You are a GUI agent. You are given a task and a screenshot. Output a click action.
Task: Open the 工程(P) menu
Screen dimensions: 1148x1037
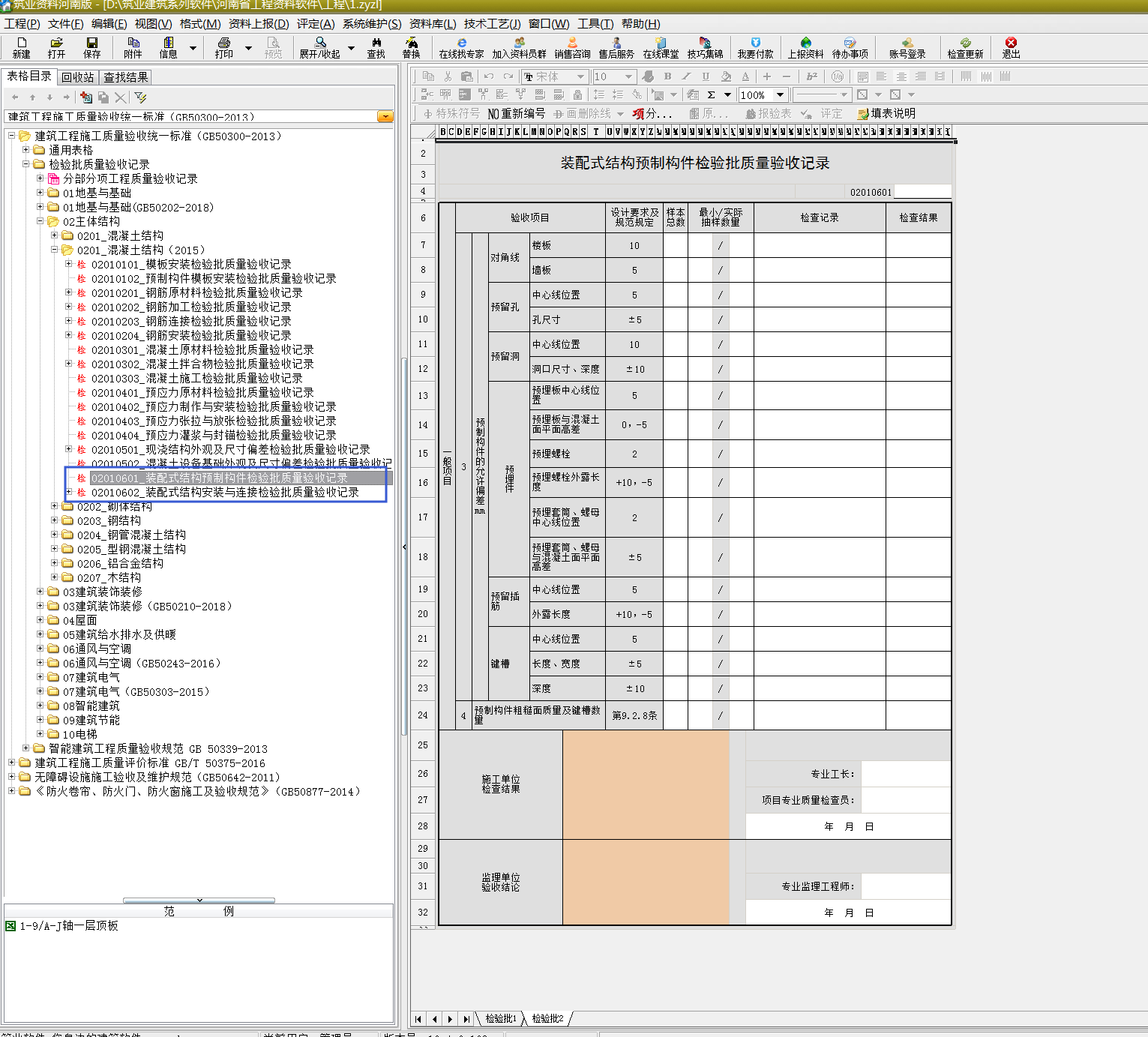[x=22, y=24]
